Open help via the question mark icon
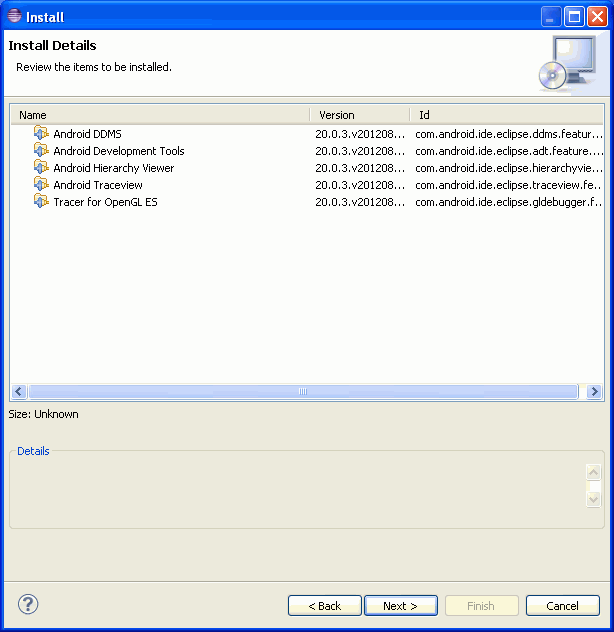614x632 pixels. click(x=28, y=604)
